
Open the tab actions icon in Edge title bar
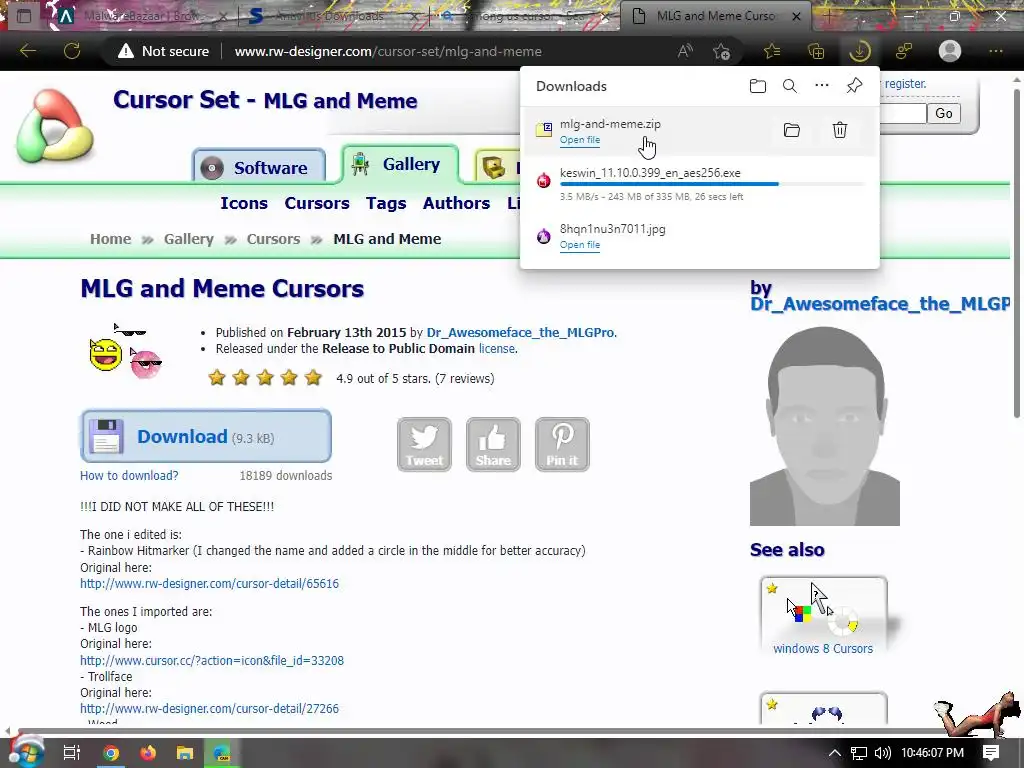pos(24,16)
